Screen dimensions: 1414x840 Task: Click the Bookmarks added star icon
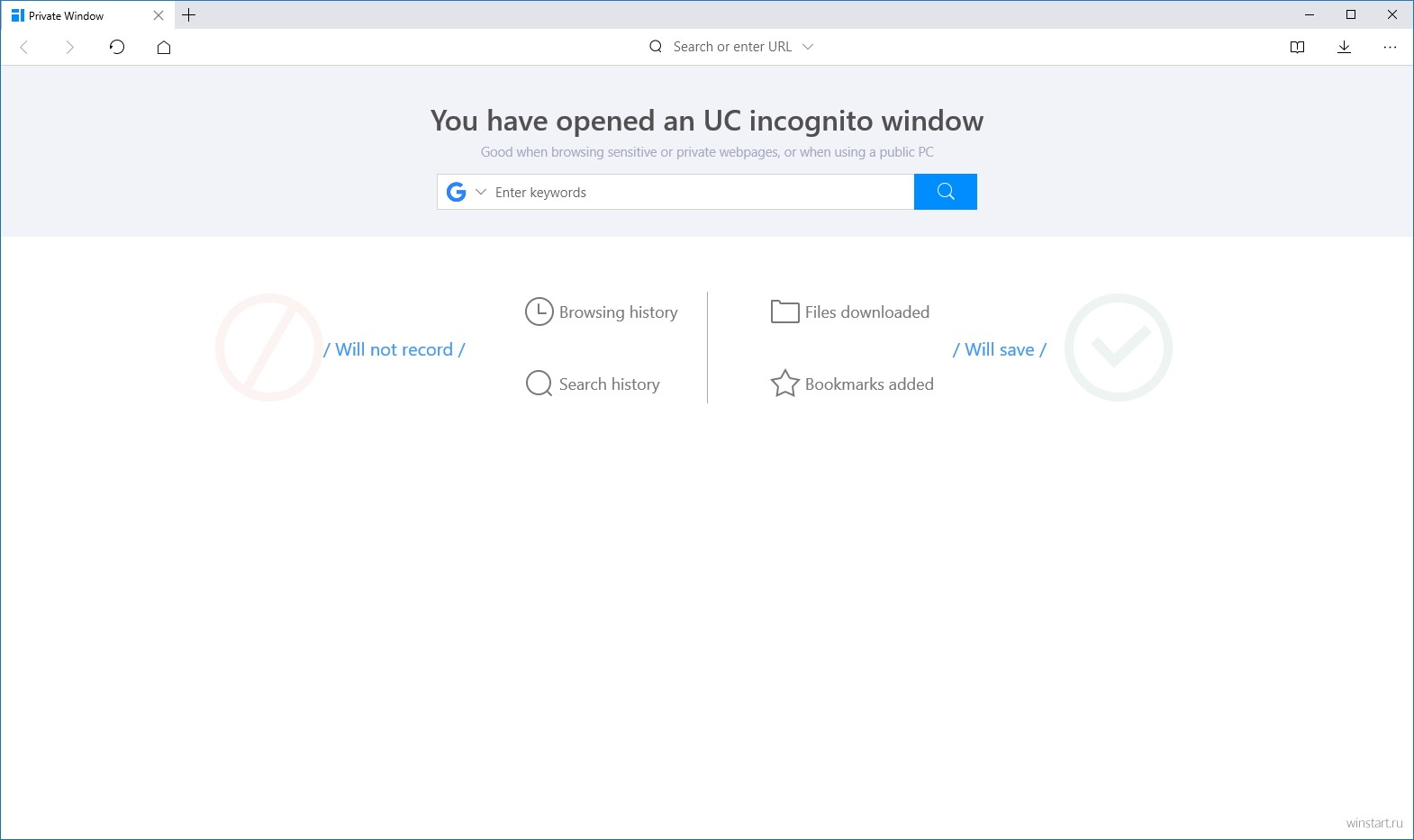[784, 384]
